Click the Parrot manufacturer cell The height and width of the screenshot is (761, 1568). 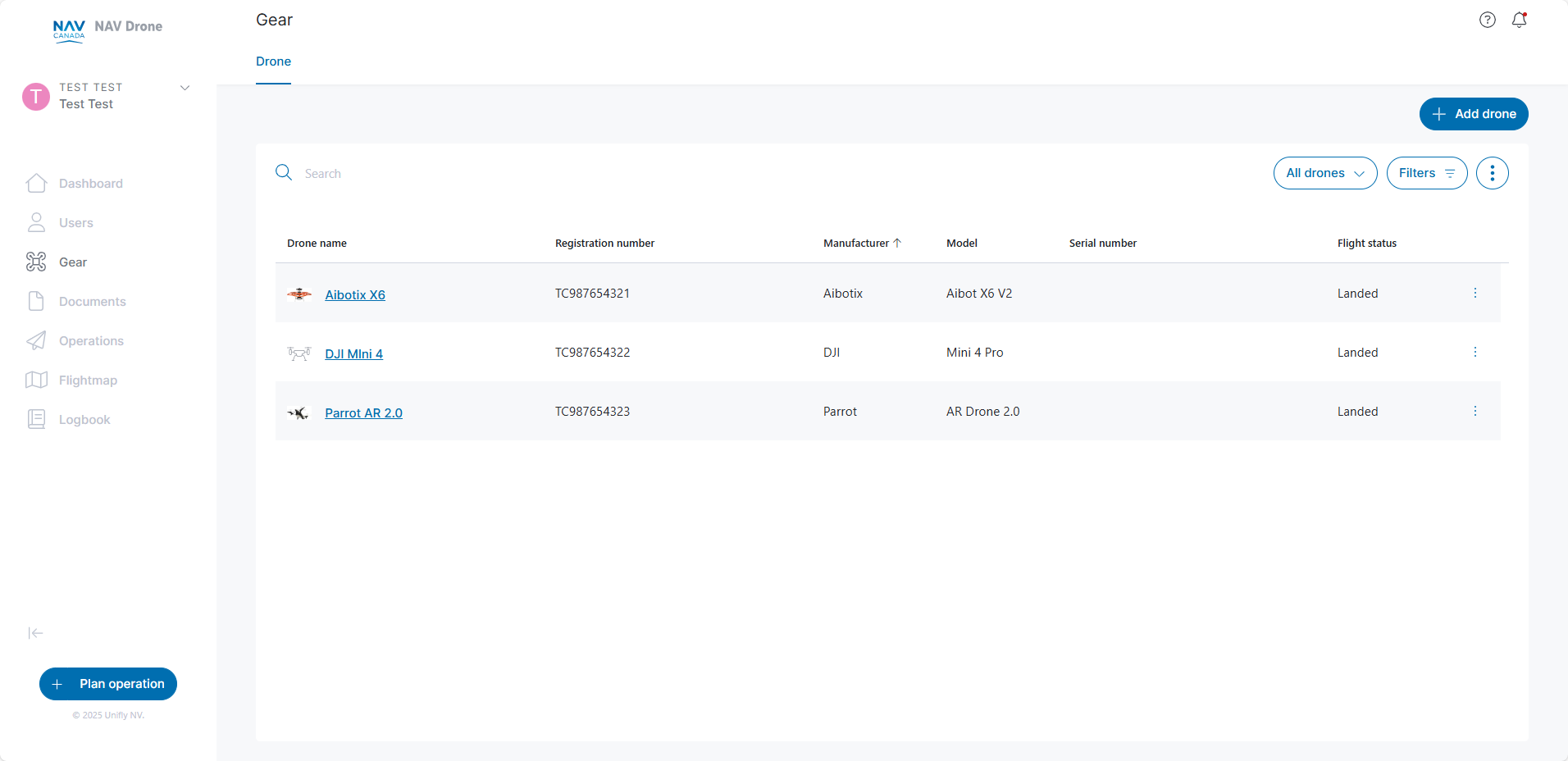840,412
